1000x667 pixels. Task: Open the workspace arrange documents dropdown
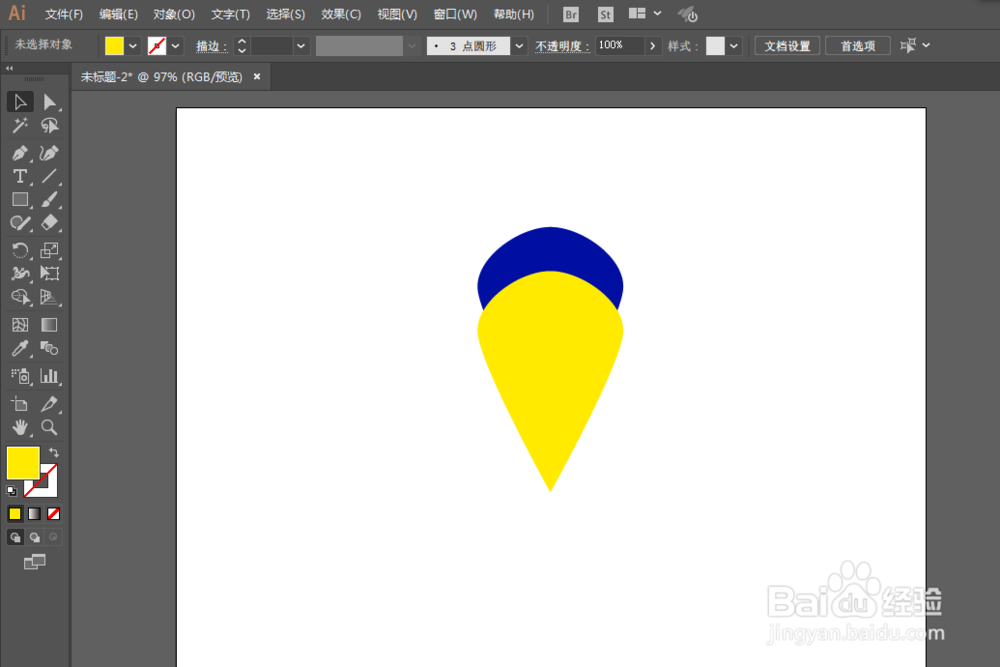645,13
